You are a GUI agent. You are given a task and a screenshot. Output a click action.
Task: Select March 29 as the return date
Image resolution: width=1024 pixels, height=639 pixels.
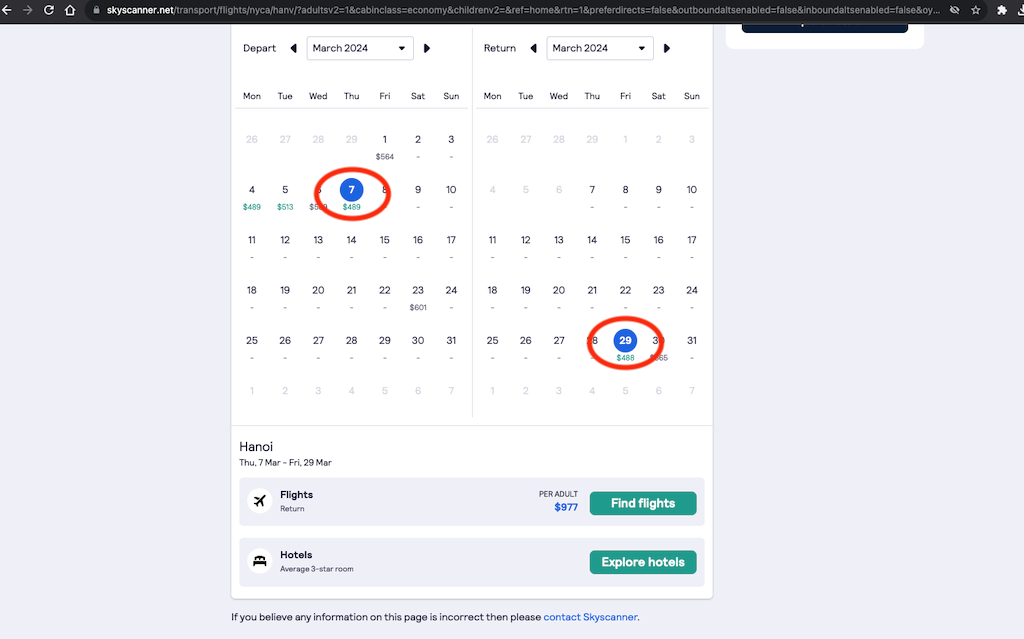coord(625,340)
